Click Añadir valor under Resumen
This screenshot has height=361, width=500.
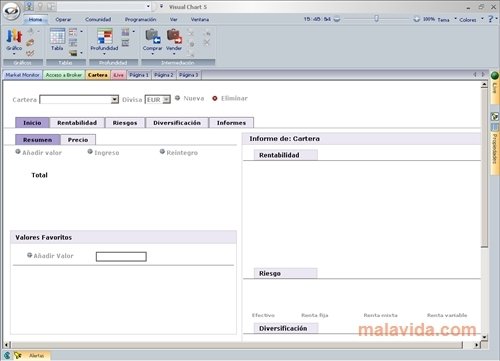click(39, 152)
